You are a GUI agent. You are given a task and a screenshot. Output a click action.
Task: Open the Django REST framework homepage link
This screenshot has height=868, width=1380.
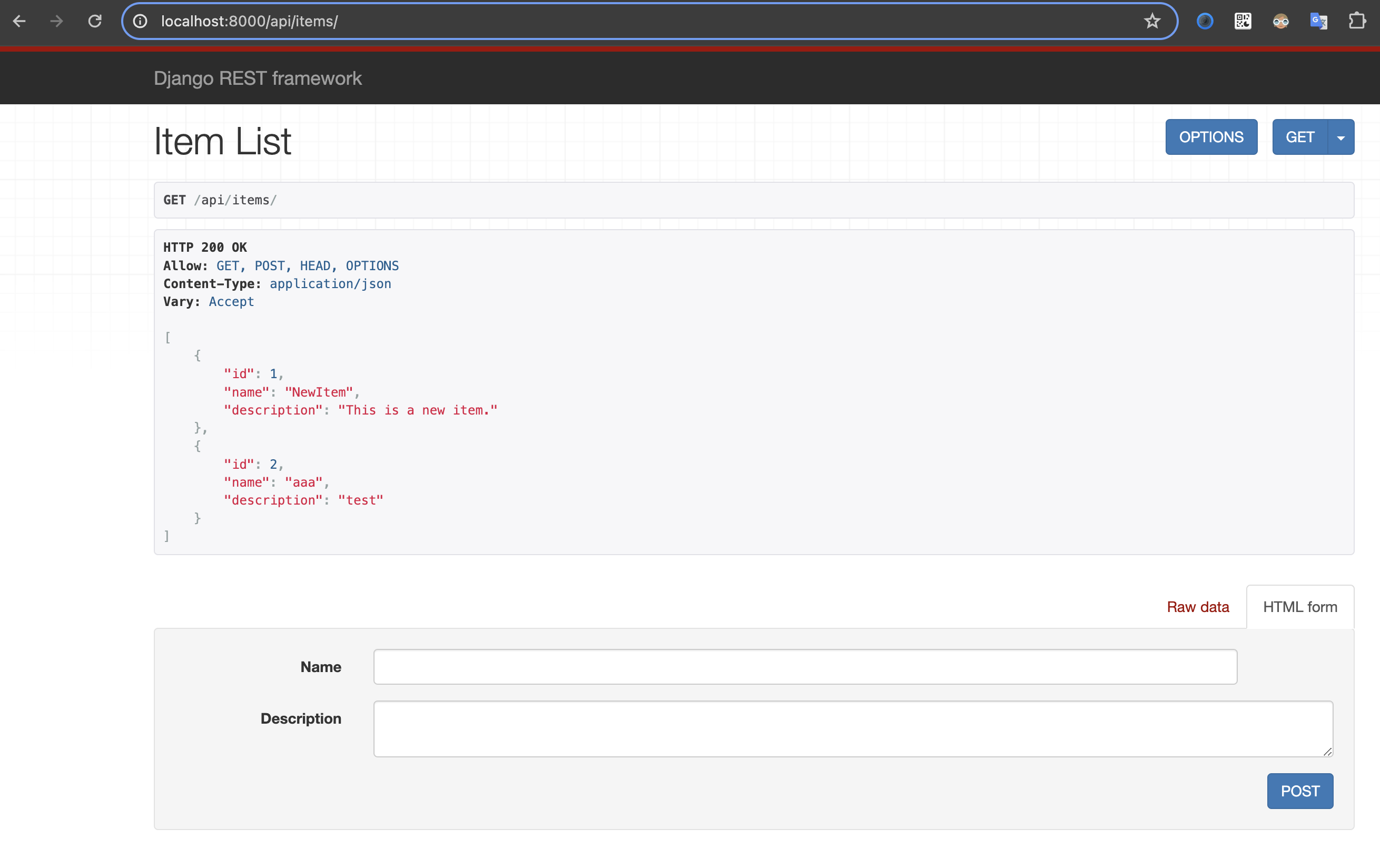tap(258, 78)
